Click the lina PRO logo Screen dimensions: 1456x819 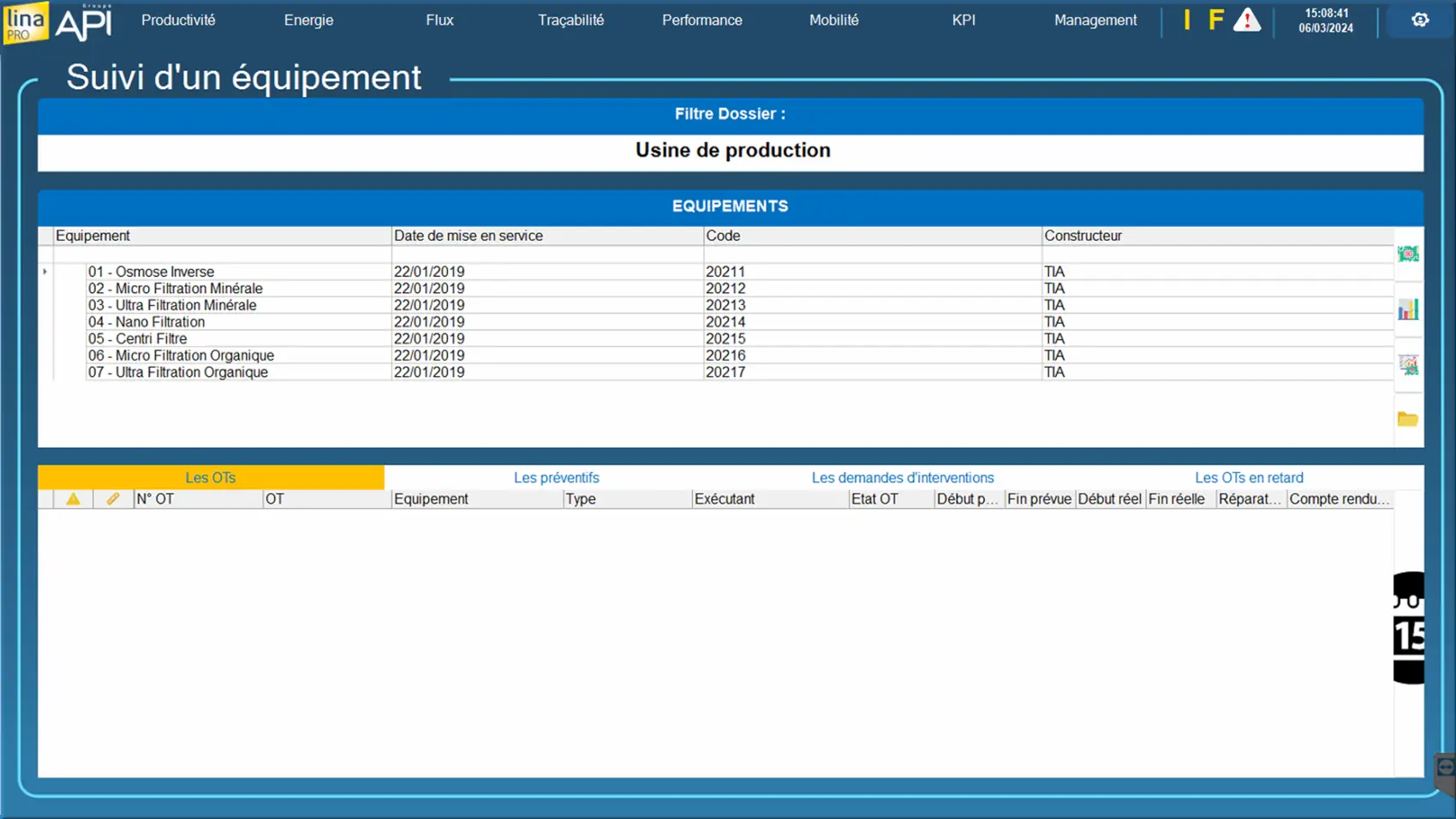pos(25,22)
